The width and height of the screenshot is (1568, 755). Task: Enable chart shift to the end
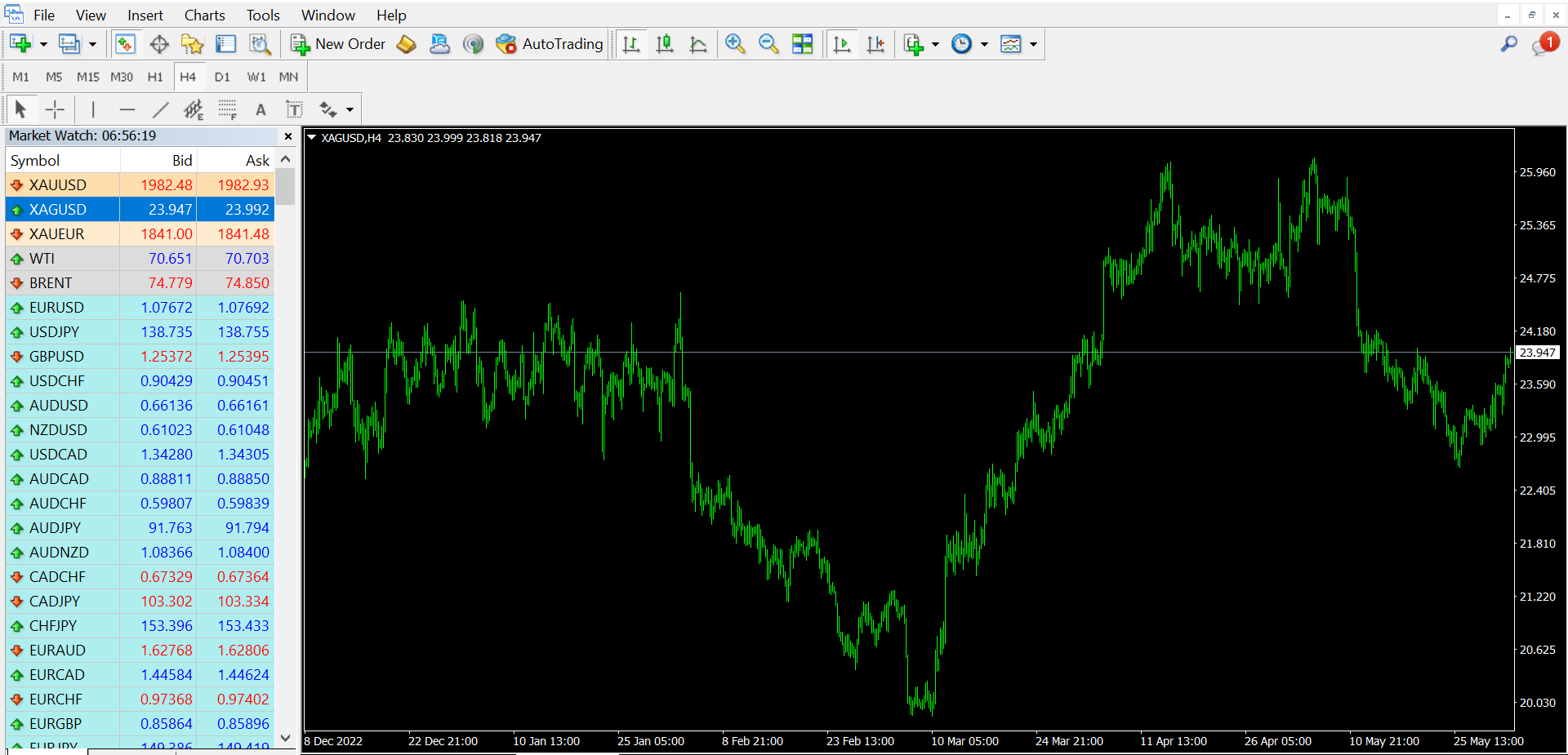point(875,44)
